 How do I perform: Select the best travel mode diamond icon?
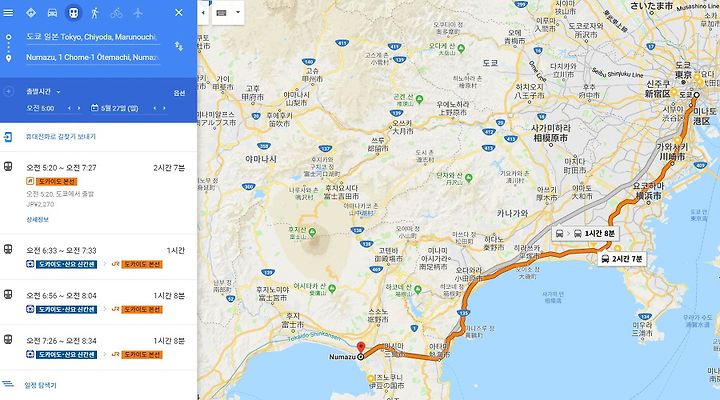[x=31, y=13]
